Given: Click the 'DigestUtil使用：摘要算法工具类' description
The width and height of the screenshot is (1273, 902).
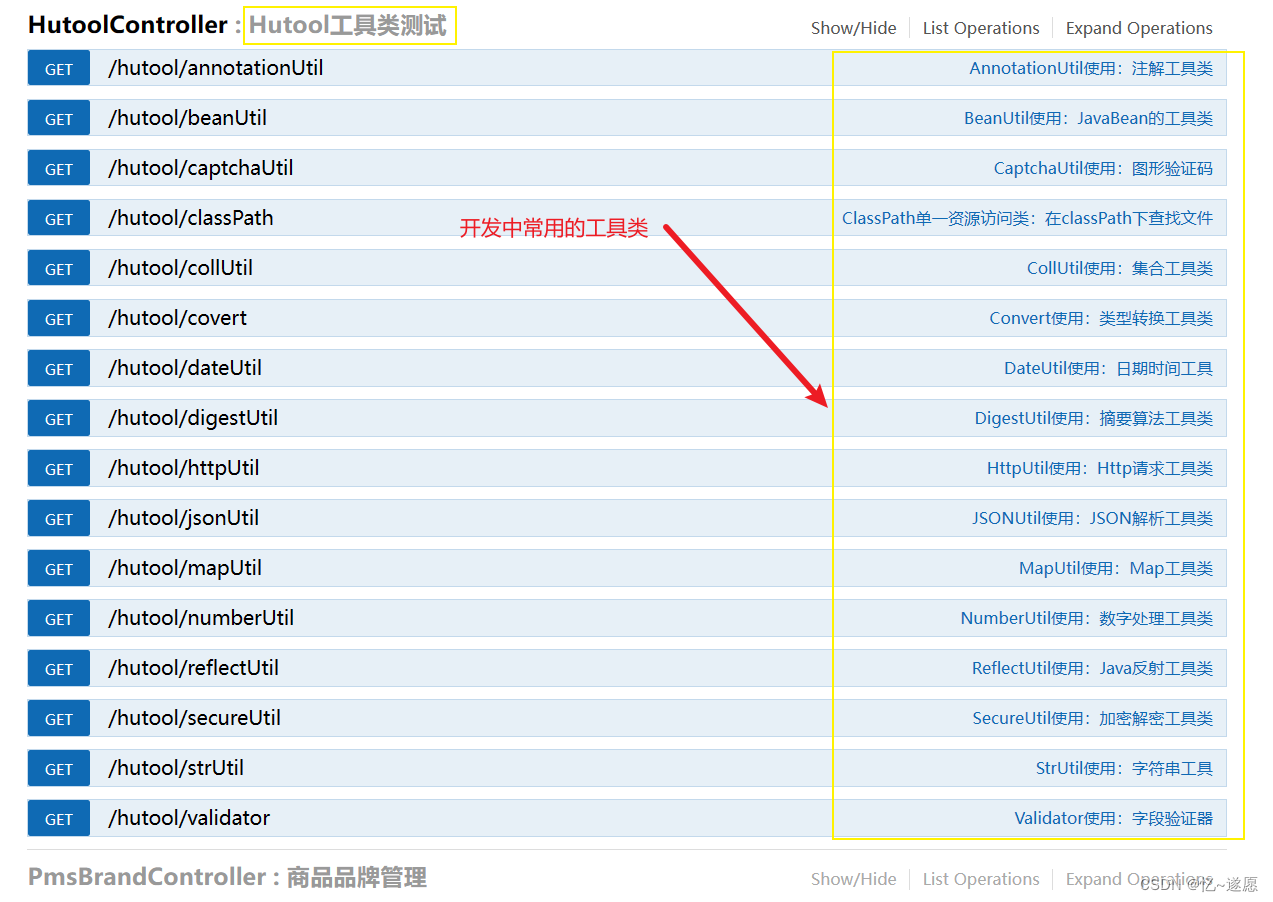Looking at the screenshot, I should click(x=1094, y=419).
